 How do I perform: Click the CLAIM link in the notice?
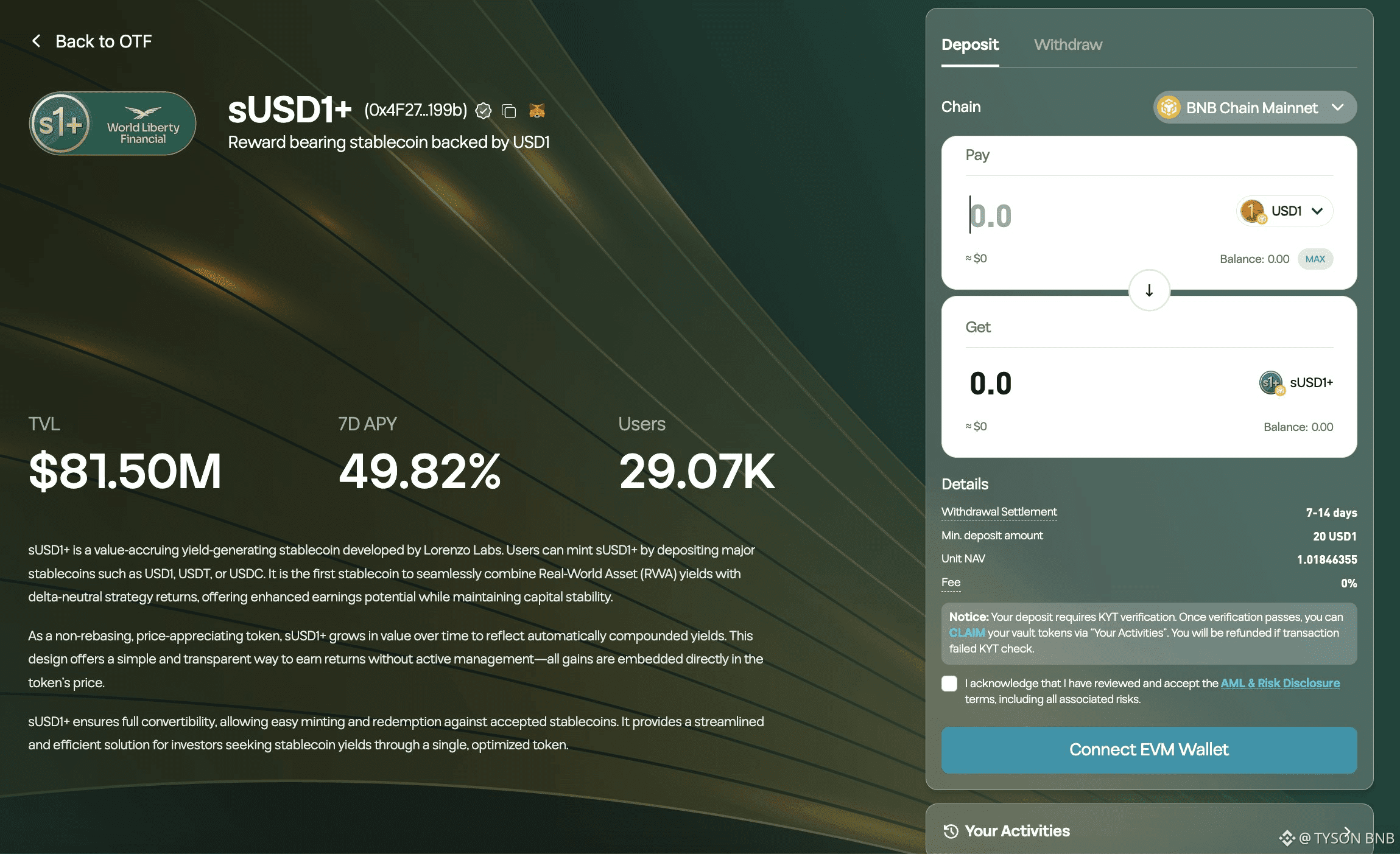click(x=966, y=633)
